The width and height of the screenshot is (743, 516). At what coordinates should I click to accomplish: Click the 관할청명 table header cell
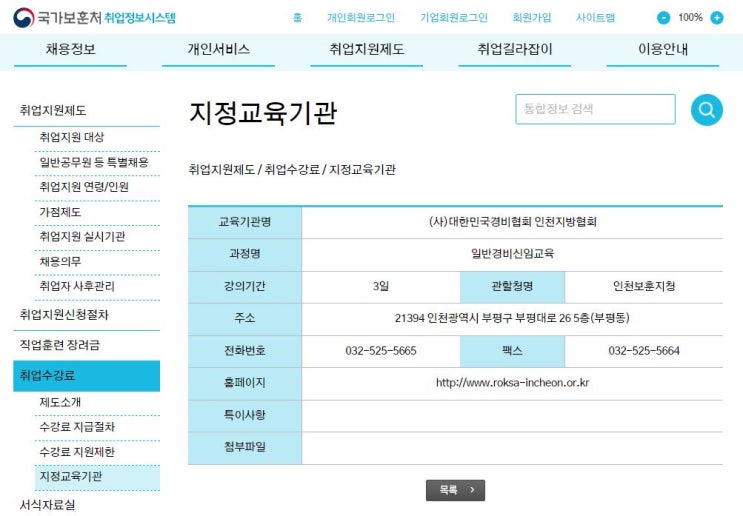pyautogui.click(x=512, y=286)
